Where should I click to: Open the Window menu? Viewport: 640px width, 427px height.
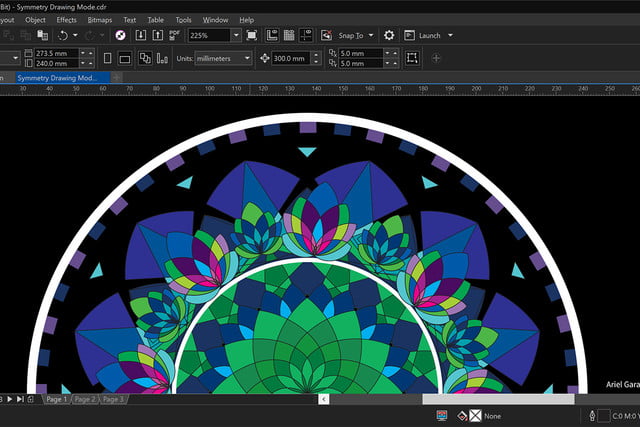tap(216, 20)
